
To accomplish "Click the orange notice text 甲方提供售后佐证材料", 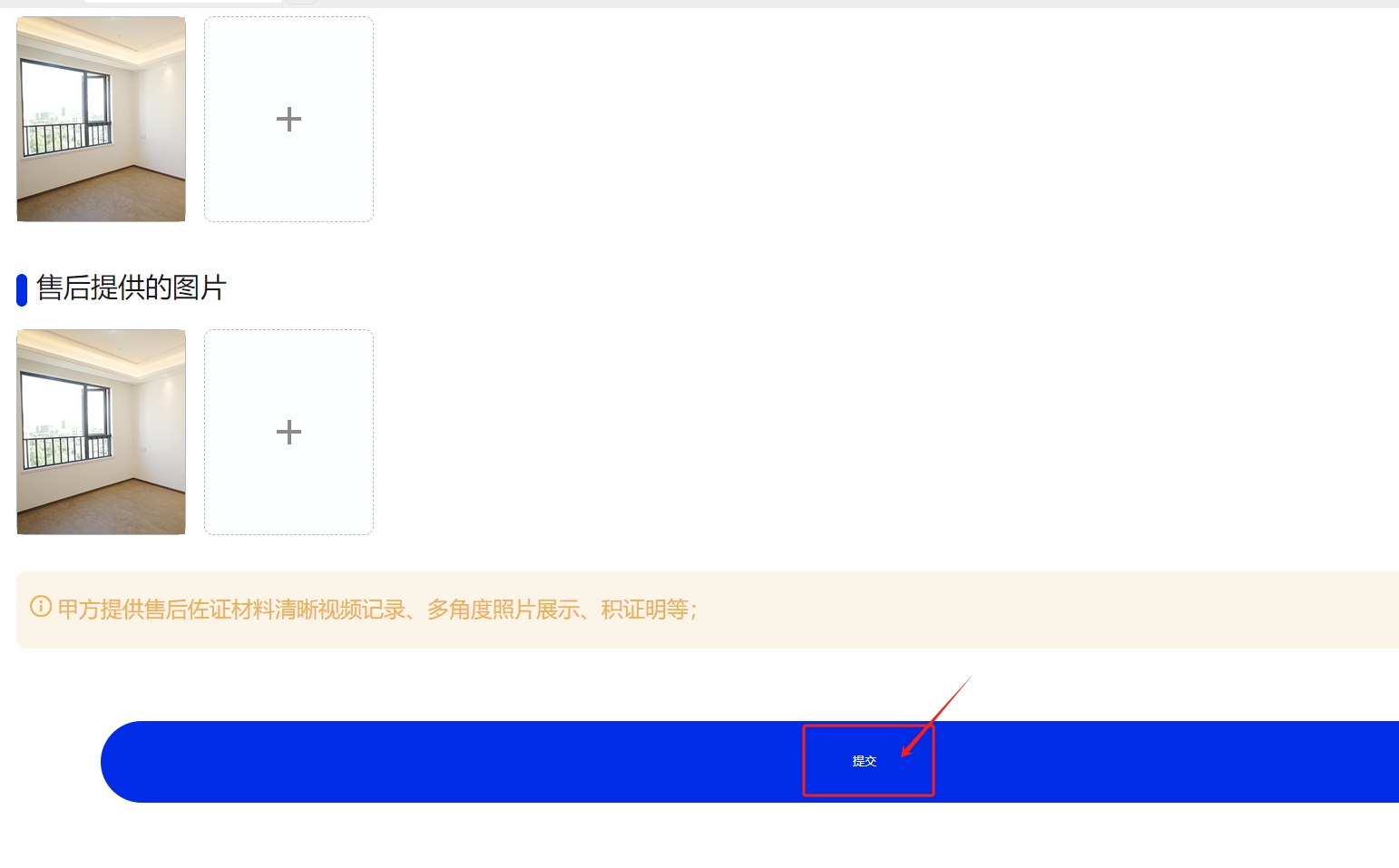I will pyautogui.click(x=155, y=610).
